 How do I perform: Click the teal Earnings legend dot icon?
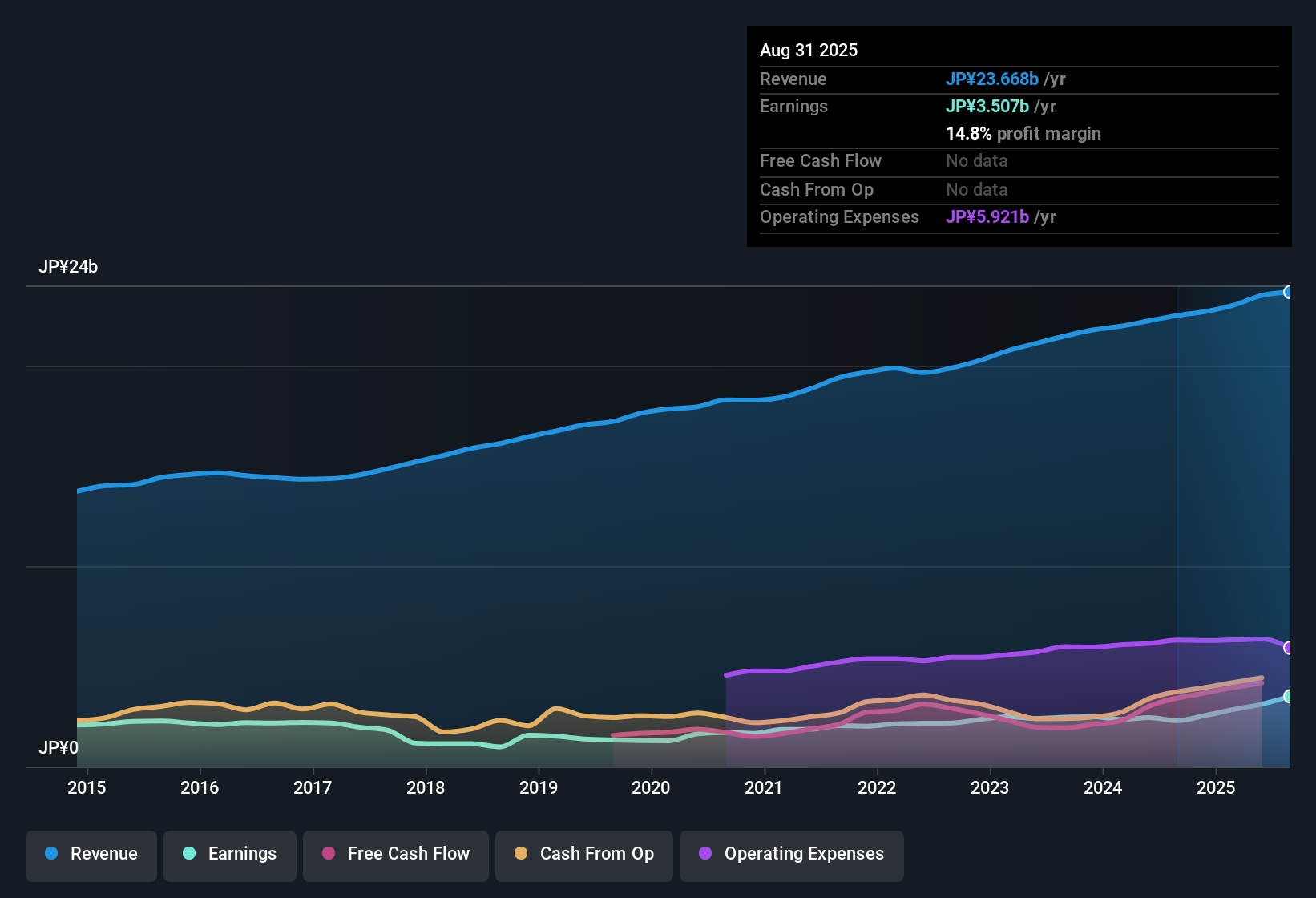point(189,854)
